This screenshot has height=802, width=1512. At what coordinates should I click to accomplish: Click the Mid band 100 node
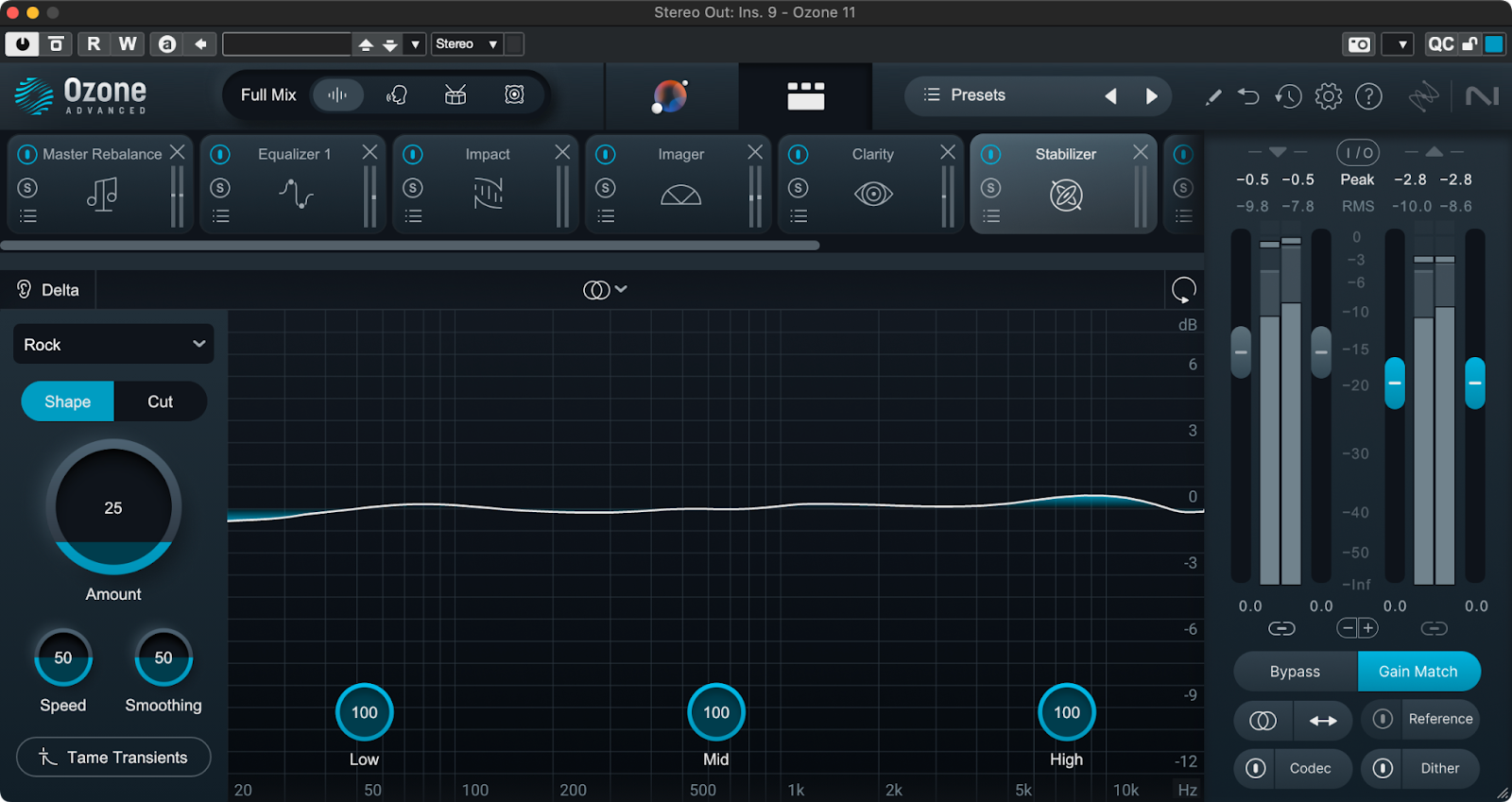(x=716, y=712)
